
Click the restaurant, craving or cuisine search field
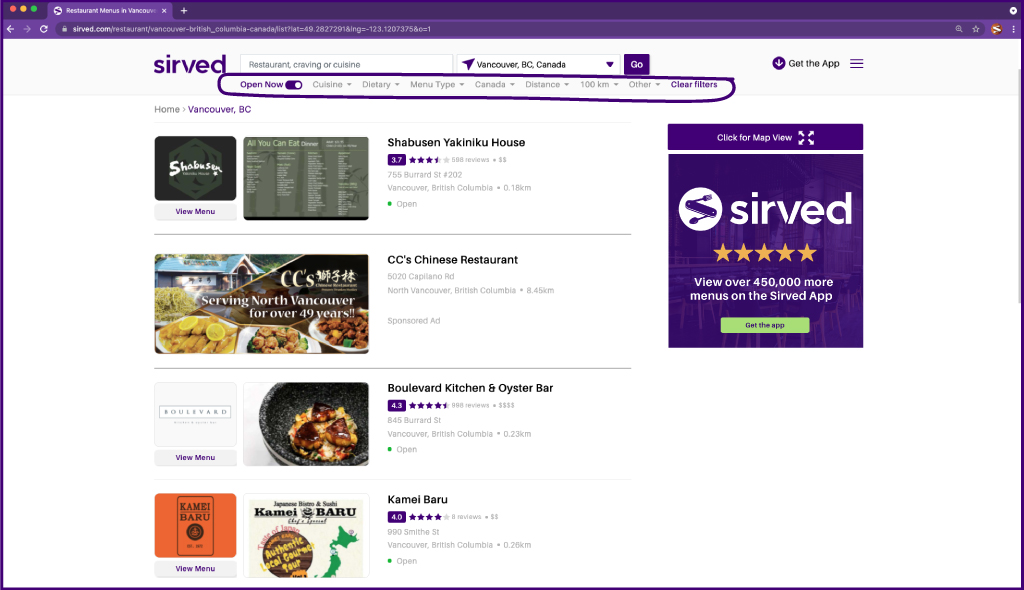tap(346, 64)
